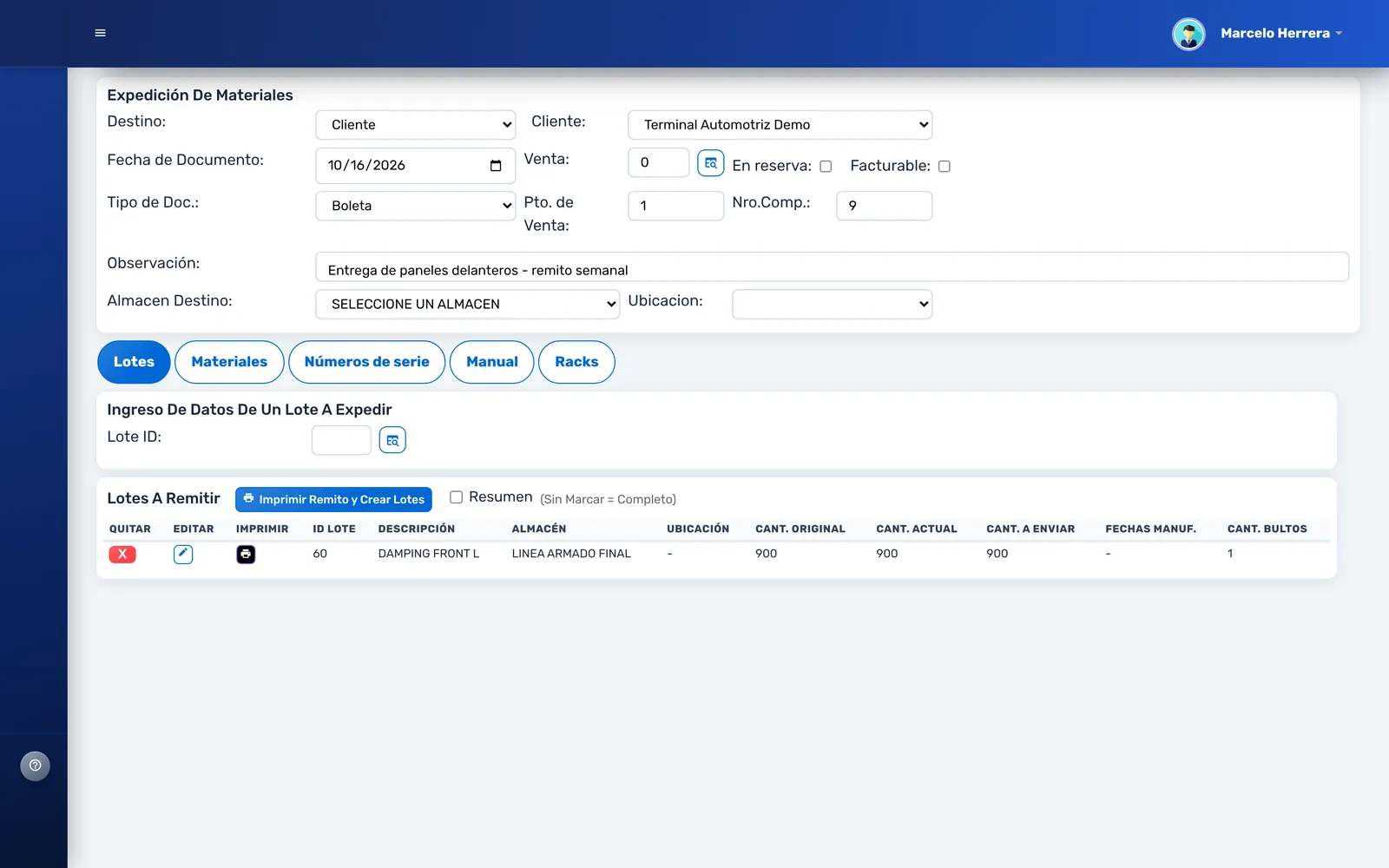Open the hamburger sidebar menu
The height and width of the screenshot is (868, 1389).
(x=100, y=33)
